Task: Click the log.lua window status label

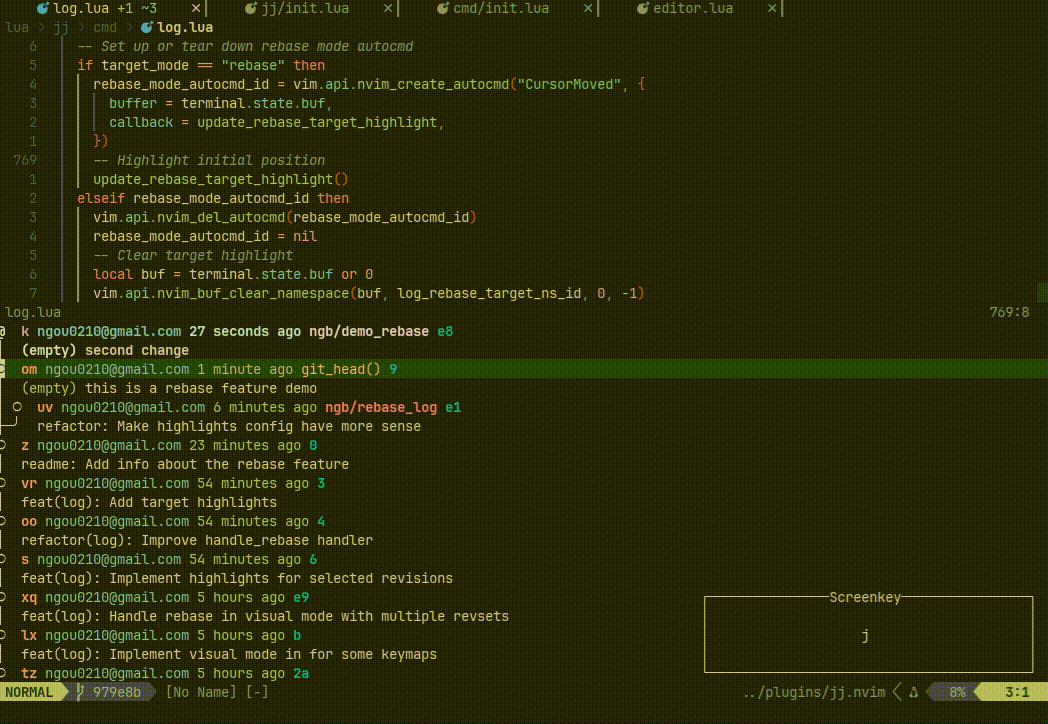Action: [x=33, y=312]
